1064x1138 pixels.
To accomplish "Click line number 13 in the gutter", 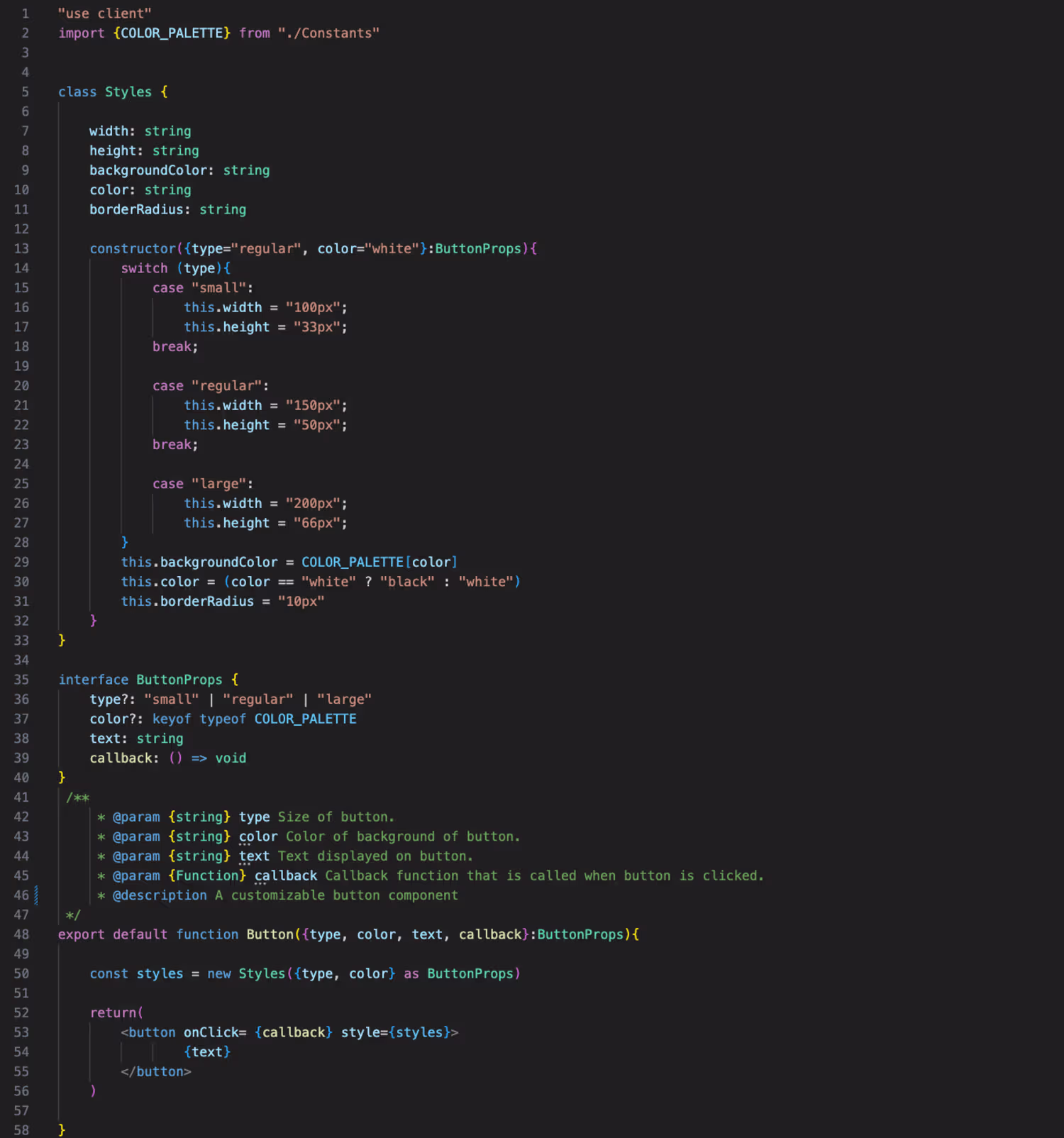I will (21, 249).
